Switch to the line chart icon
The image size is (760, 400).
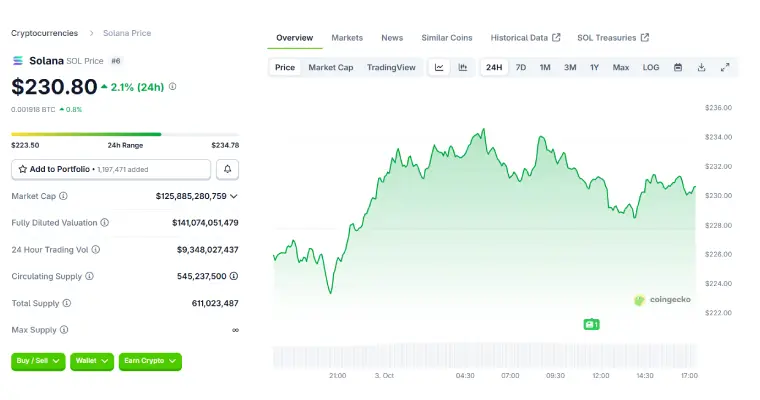pos(439,67)
